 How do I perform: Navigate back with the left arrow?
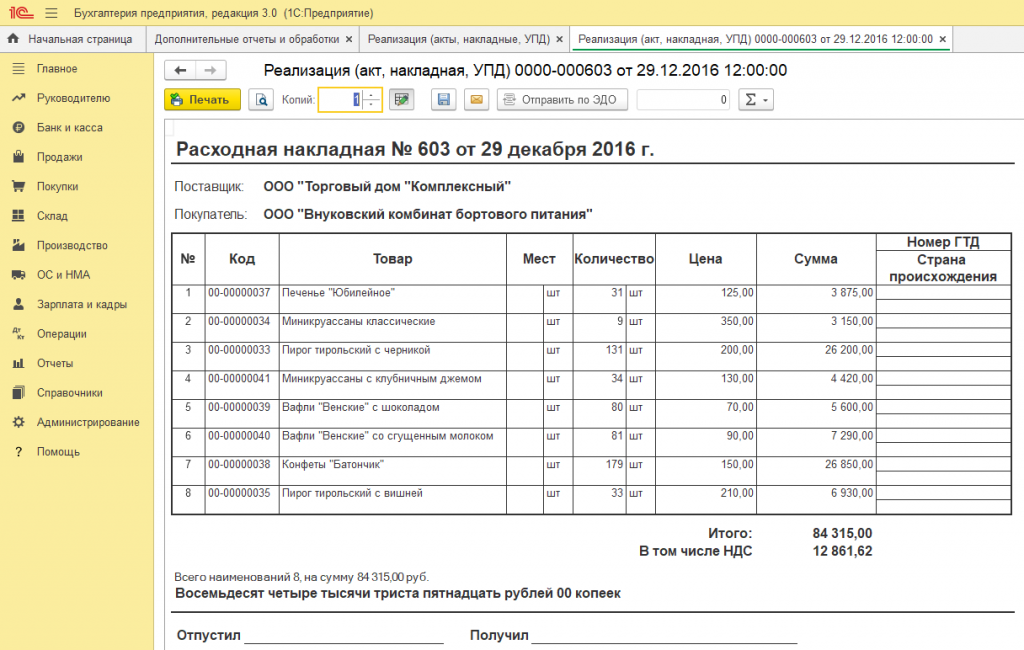click(x=180, y=70)
